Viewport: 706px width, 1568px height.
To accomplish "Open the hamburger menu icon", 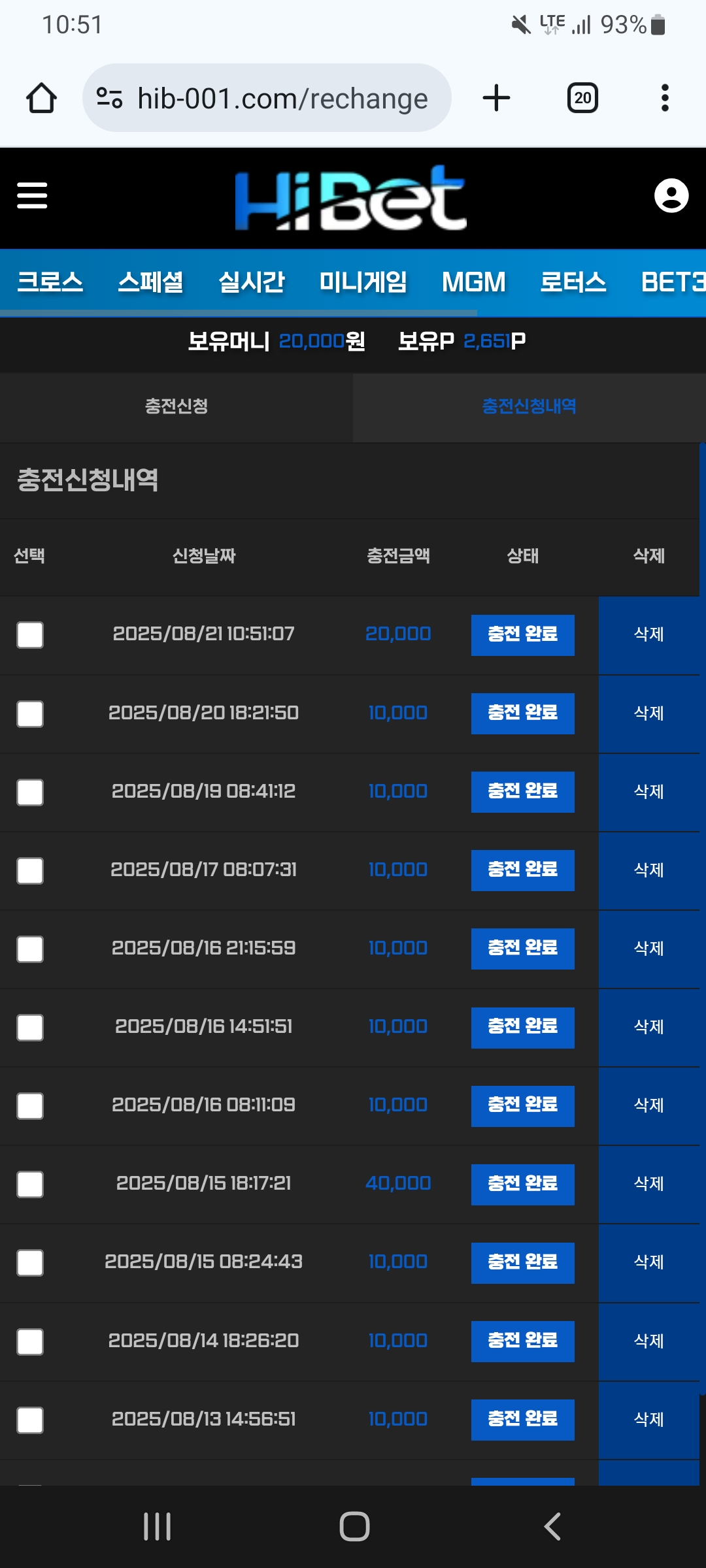I will [32, 195].
